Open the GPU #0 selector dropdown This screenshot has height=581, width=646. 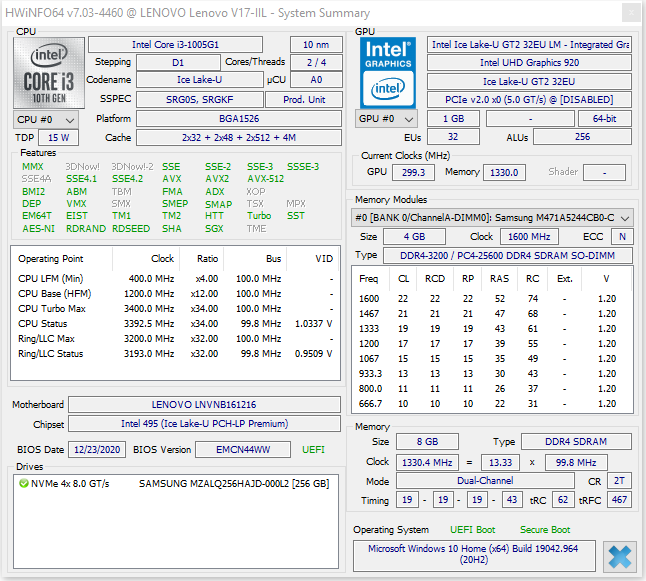[384, 119]
